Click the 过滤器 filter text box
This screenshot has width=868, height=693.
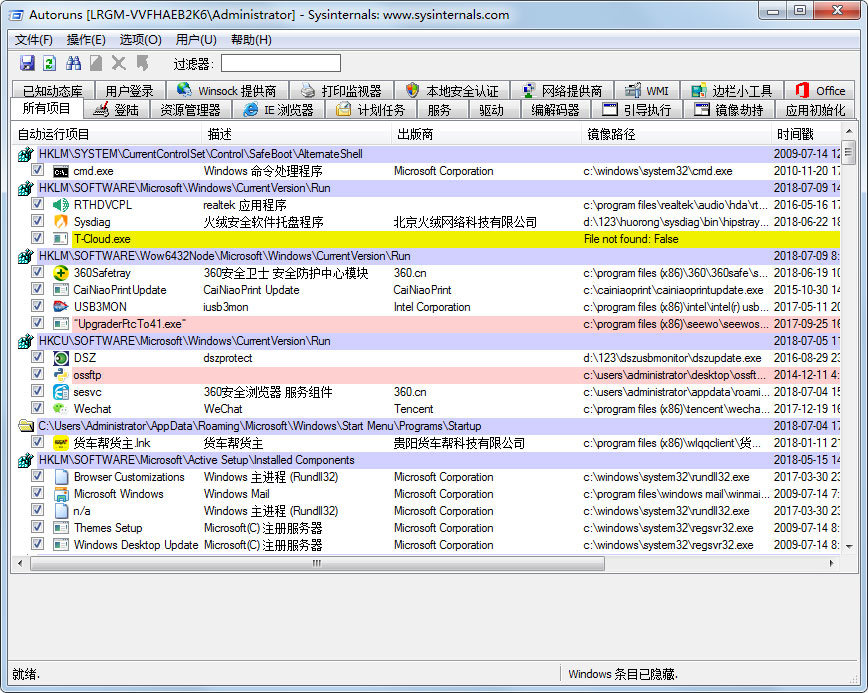pyautogui.click(x=281, y=63)
